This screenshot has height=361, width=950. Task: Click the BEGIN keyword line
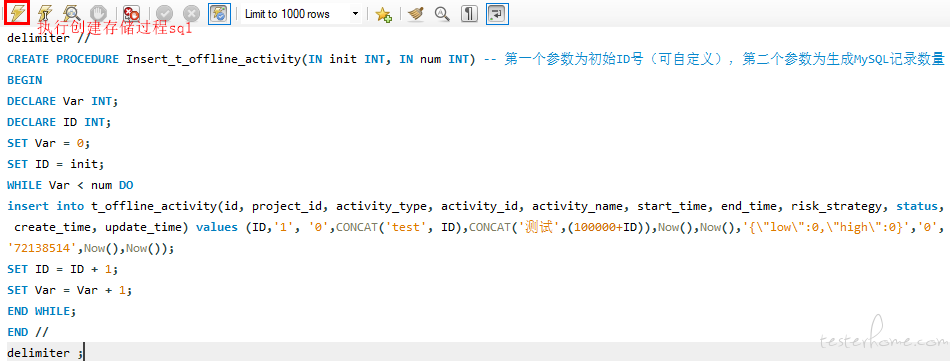tap(25, 80)
